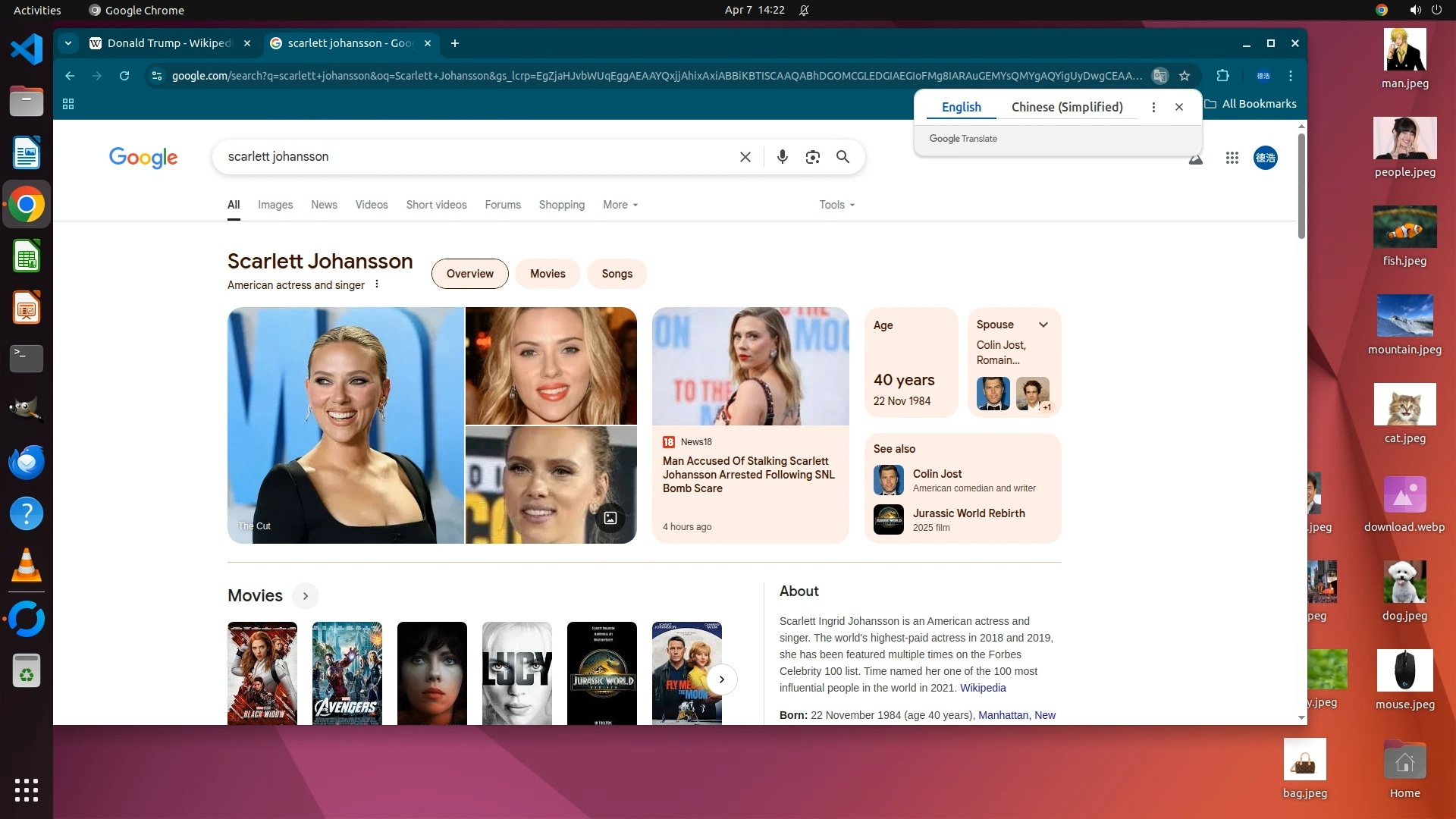Switch to the Images results tab
This screenshot has width=1456, height=819.
coord(275,205)
